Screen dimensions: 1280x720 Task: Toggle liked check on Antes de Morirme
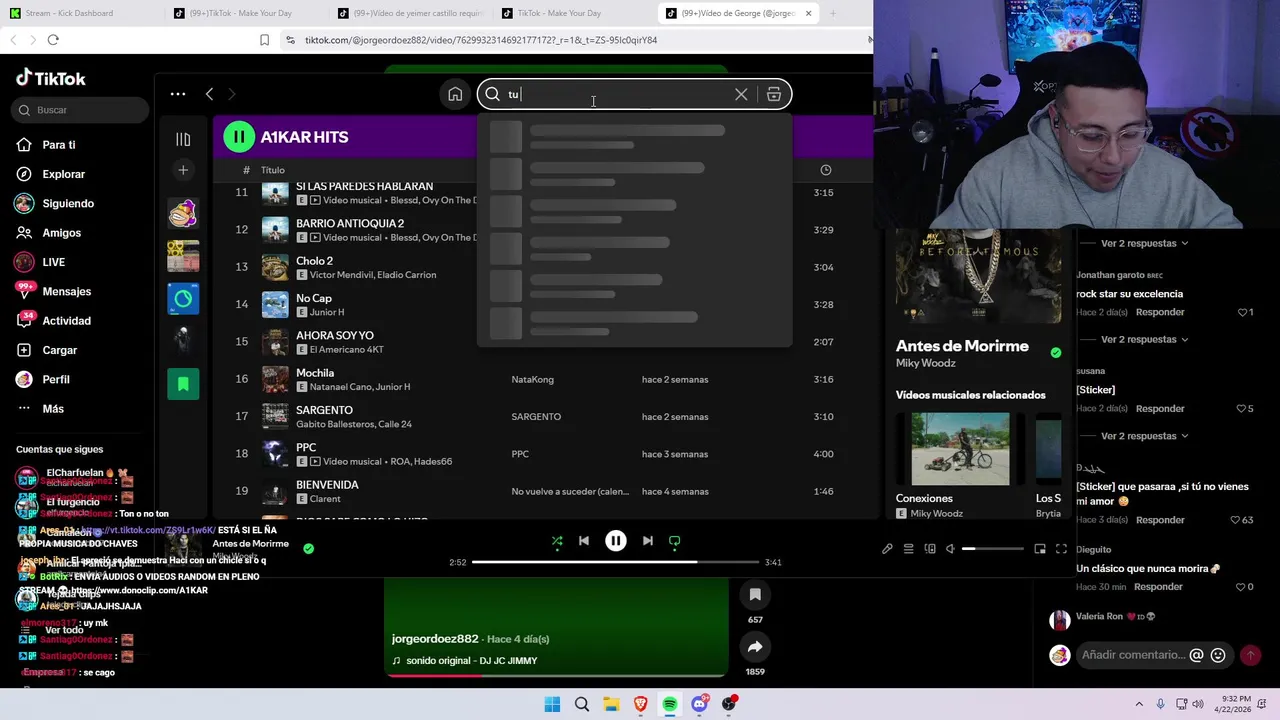[x=1056, y=352]
